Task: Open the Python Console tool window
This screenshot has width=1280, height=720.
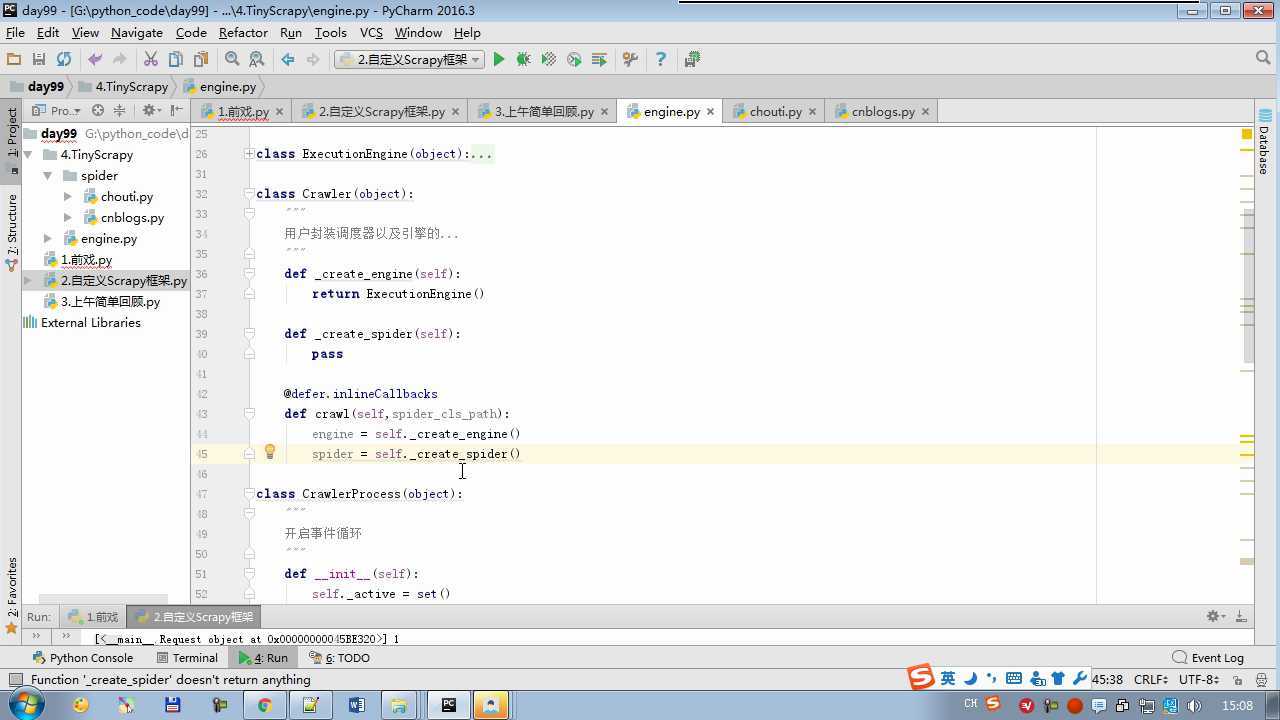Action: tap(83, 658)
